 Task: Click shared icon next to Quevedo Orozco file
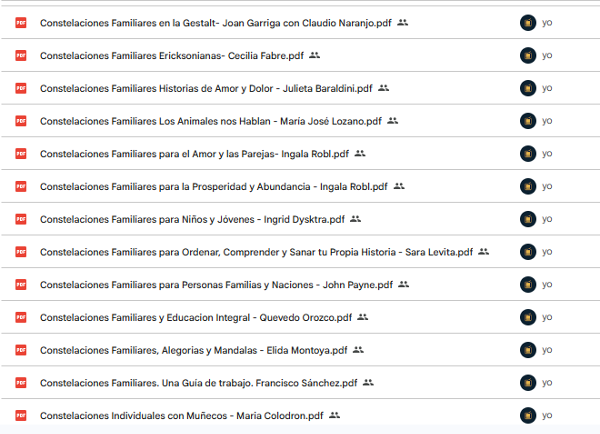363,317
